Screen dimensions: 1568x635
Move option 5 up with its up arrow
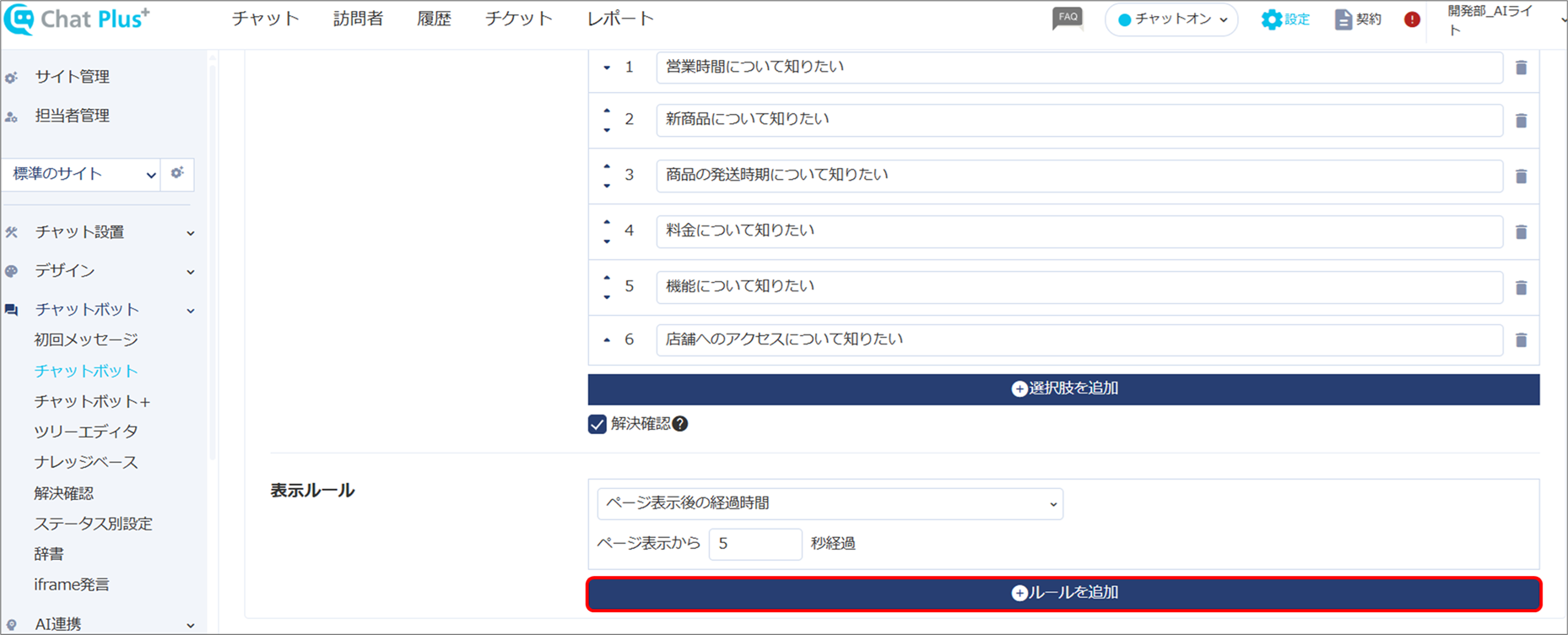607,278
